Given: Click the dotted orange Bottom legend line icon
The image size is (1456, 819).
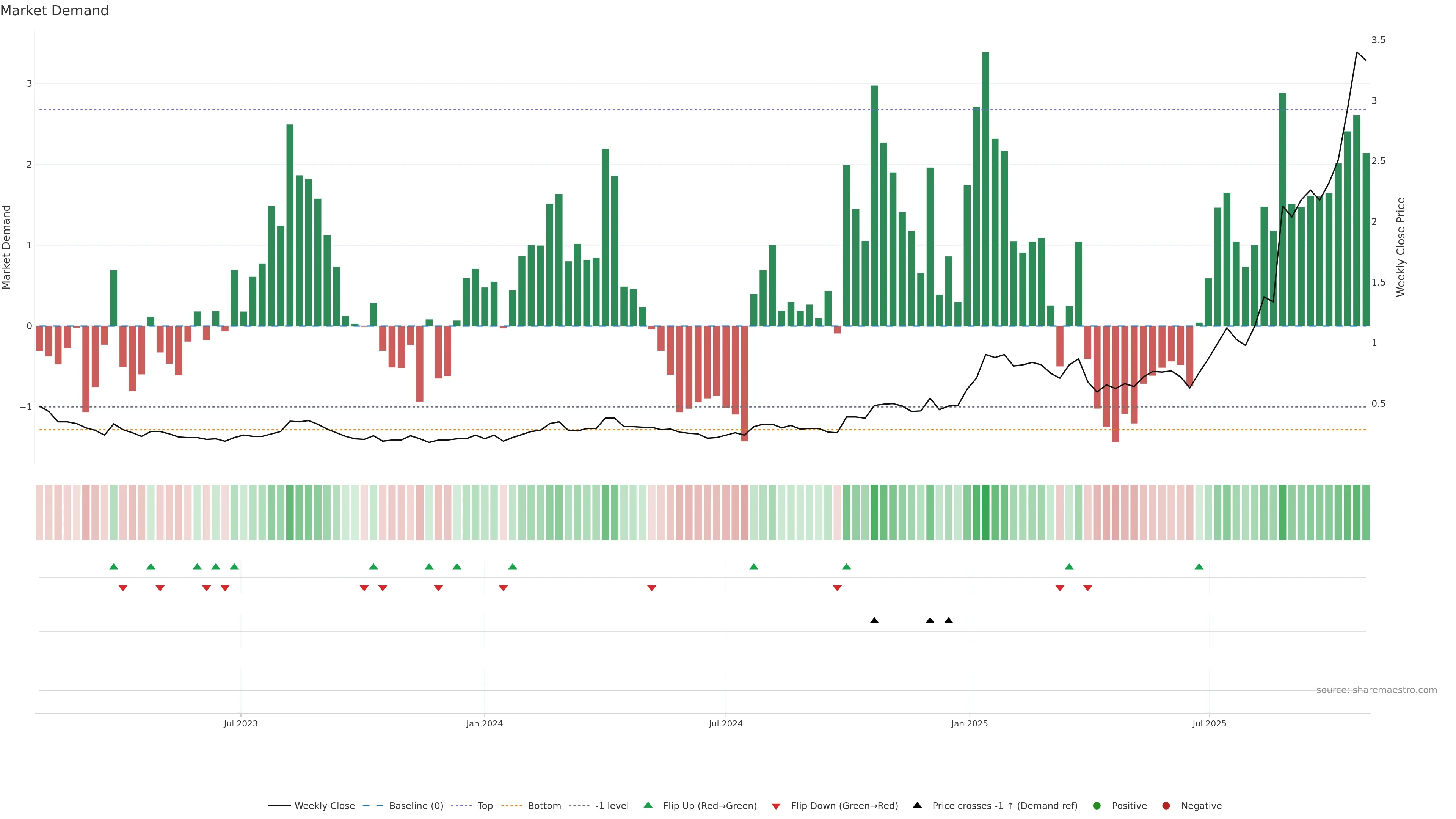Looking at the screenshot, I should [511, 805].
